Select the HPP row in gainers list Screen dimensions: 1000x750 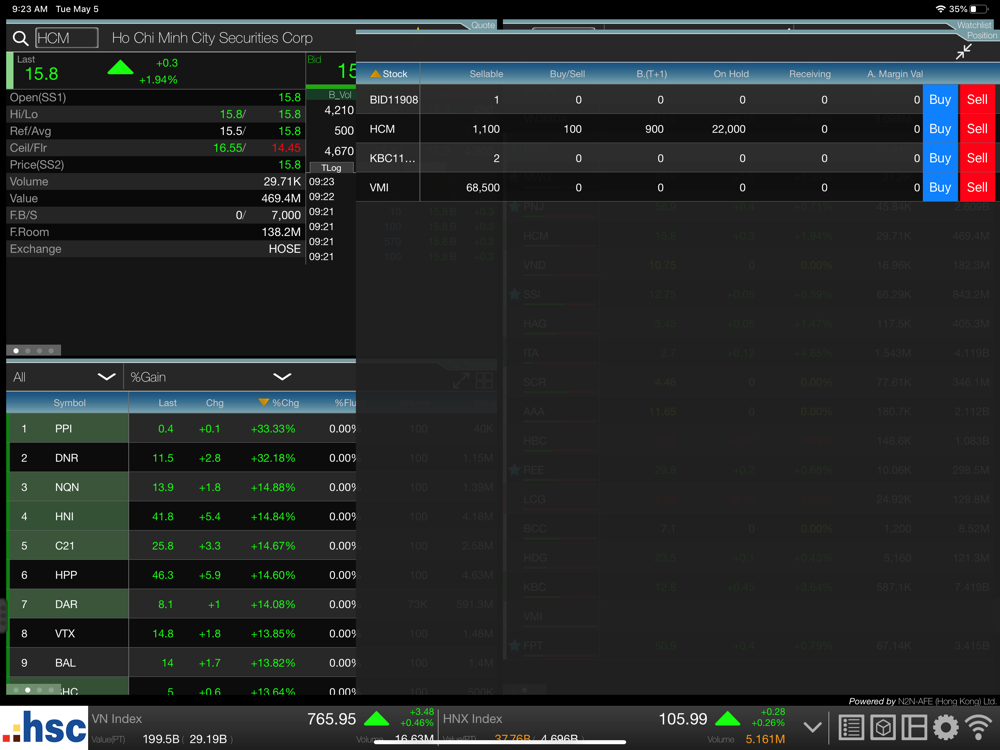pos(181,575)
